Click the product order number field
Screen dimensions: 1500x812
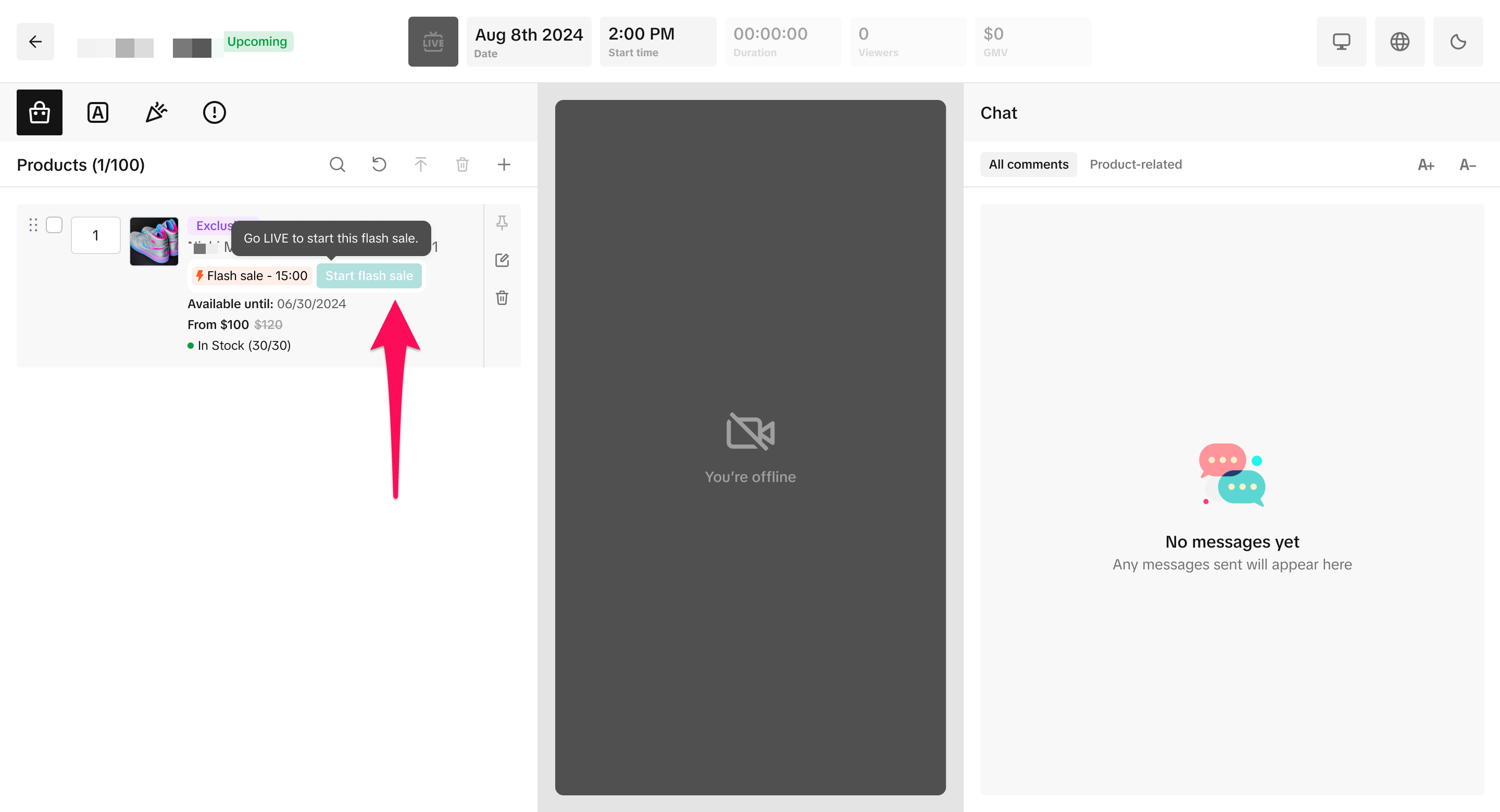[95, 235]
